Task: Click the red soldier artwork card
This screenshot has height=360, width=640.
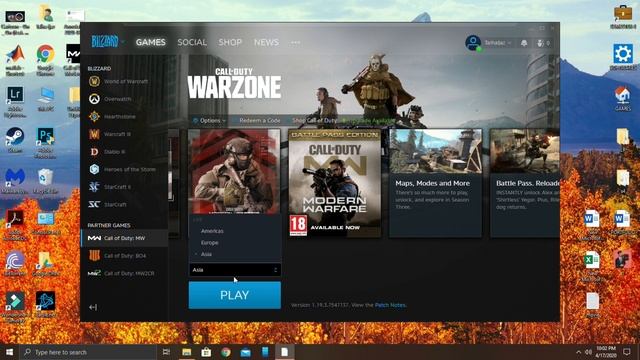Action: click(235, 171)
